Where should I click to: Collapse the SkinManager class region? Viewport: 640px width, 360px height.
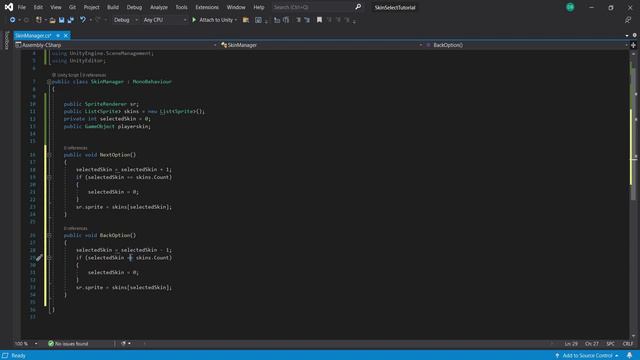[49, 82]
